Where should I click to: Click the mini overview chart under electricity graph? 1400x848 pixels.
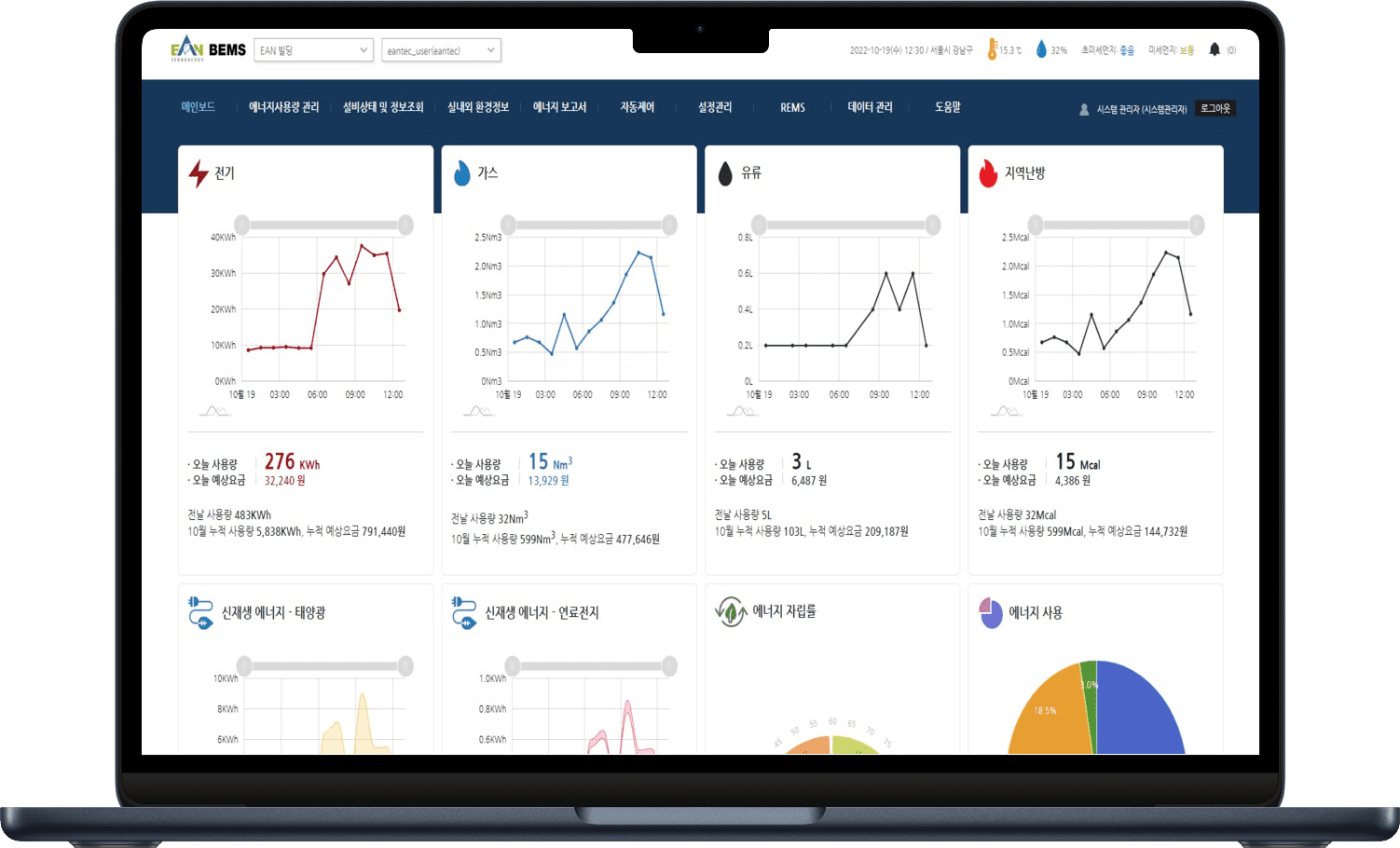pyautogui.click(x=214, y=411)
